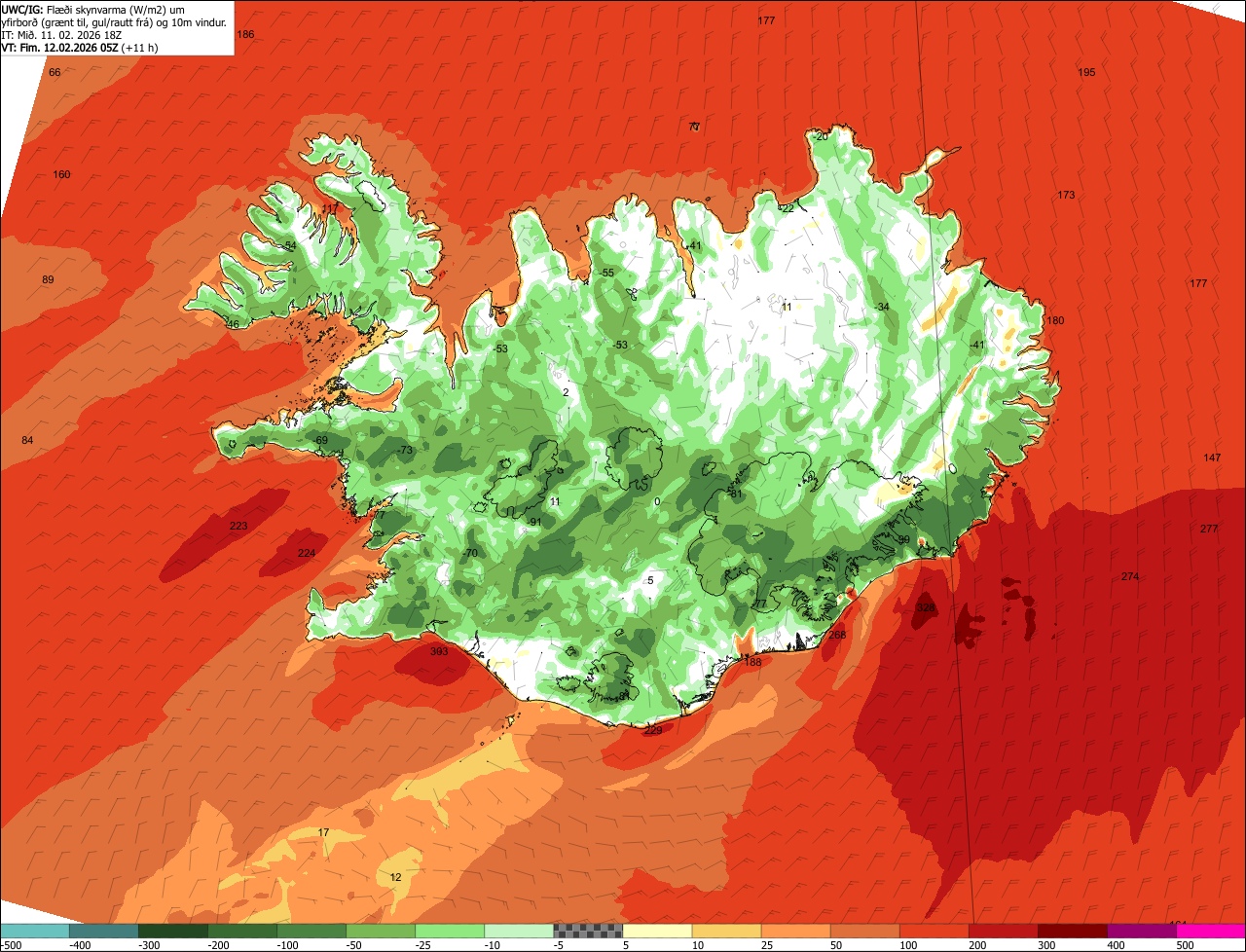1246x952 pixels.
Task: Click the 303 value off the south coast
Action: [439, 651]
